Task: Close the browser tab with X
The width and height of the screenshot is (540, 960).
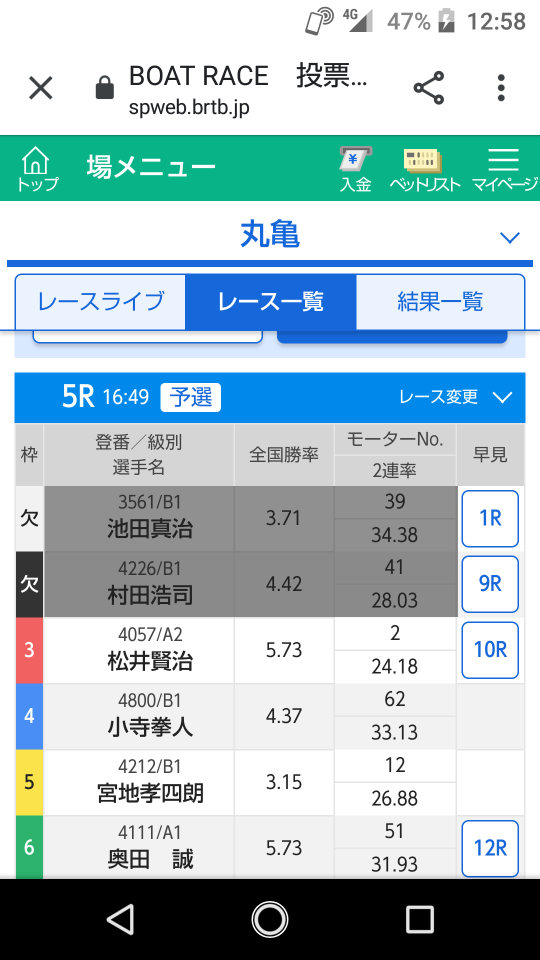Action: coord(41,88)
